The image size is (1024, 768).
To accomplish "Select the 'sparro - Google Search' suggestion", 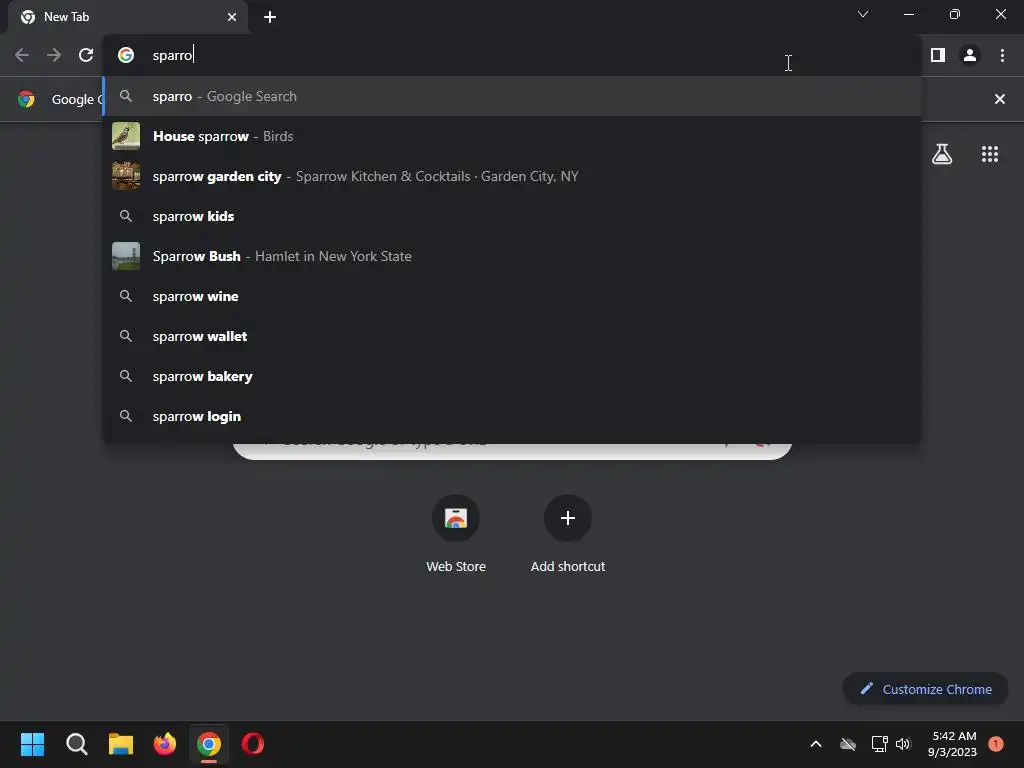I will [x=512, y=96].
